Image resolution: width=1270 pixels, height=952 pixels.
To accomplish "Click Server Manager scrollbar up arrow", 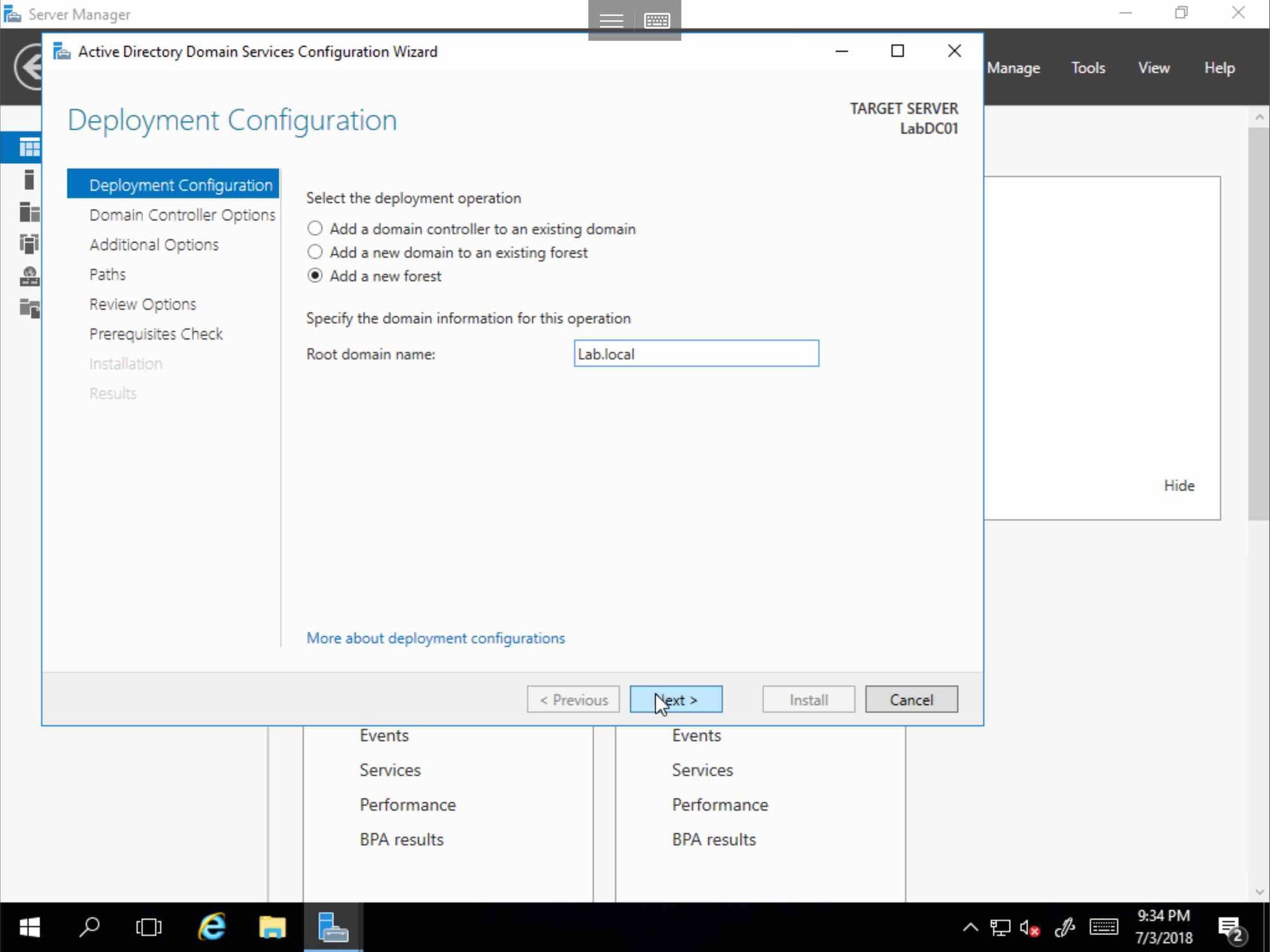I will pos(1259,117).
